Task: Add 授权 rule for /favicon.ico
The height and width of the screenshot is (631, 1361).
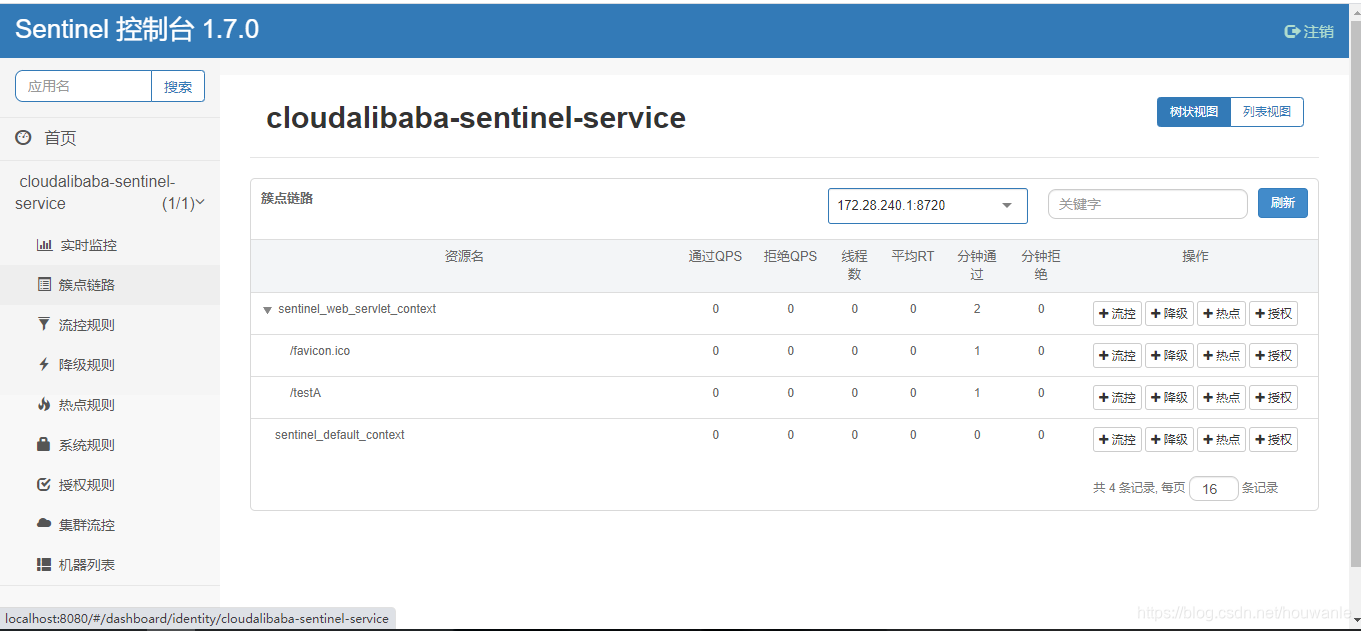Action: 1273,356
